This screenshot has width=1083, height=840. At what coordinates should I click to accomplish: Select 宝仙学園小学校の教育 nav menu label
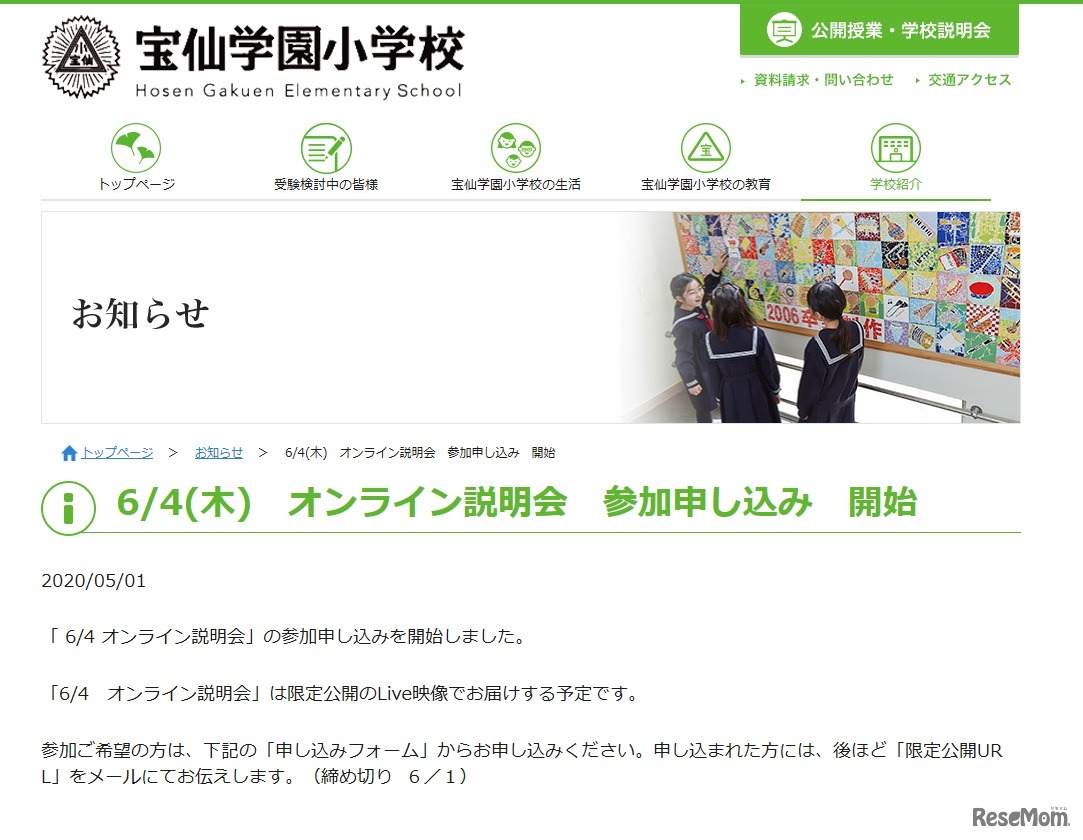[705, 184]
